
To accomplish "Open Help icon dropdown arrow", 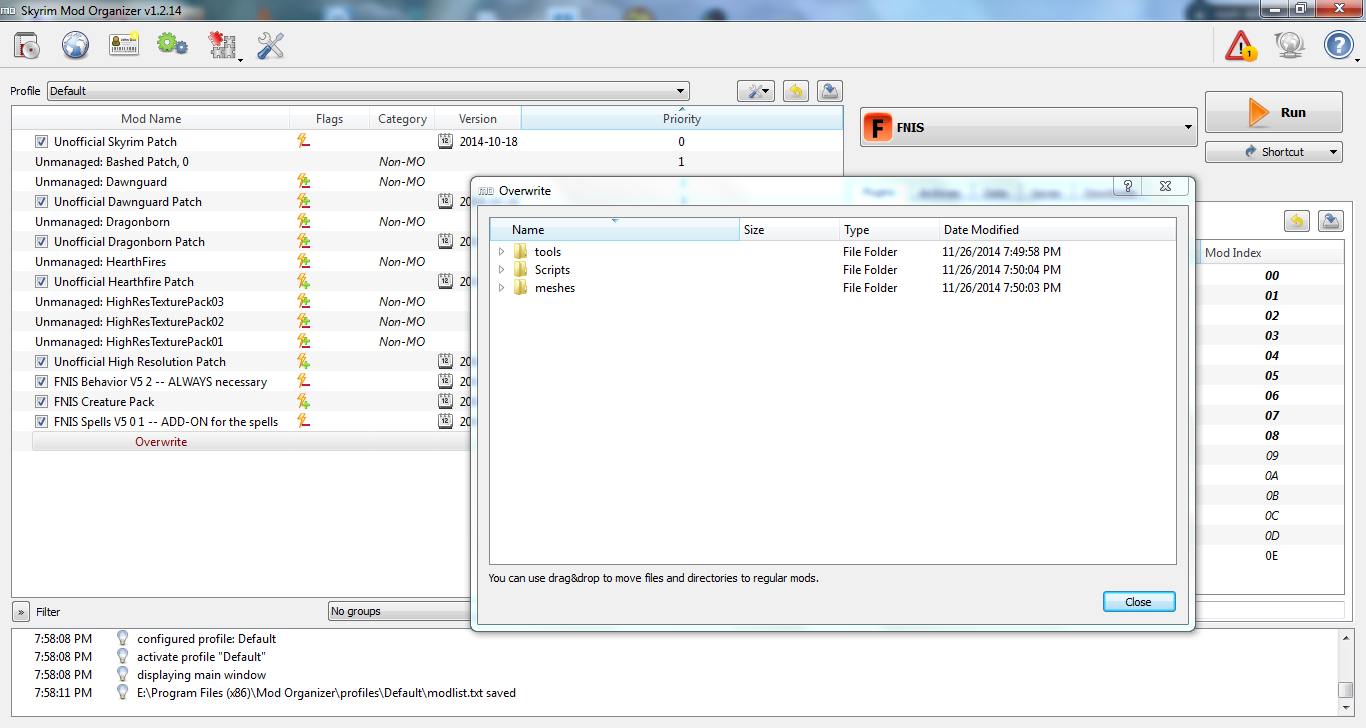I will click(x=1357, y=59).
